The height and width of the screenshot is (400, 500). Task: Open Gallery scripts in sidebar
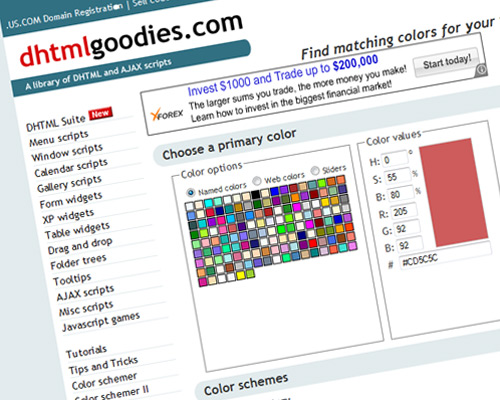tap(69, 184)
